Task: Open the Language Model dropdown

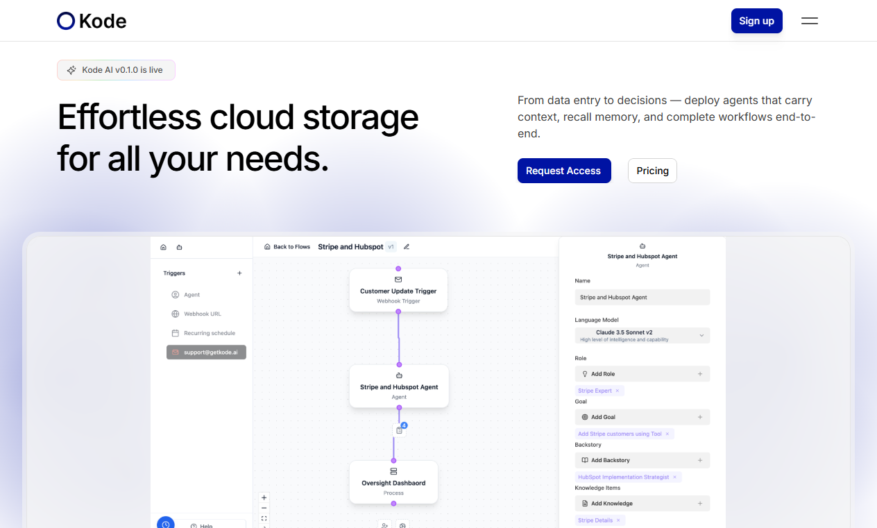Action: point(642,336)
